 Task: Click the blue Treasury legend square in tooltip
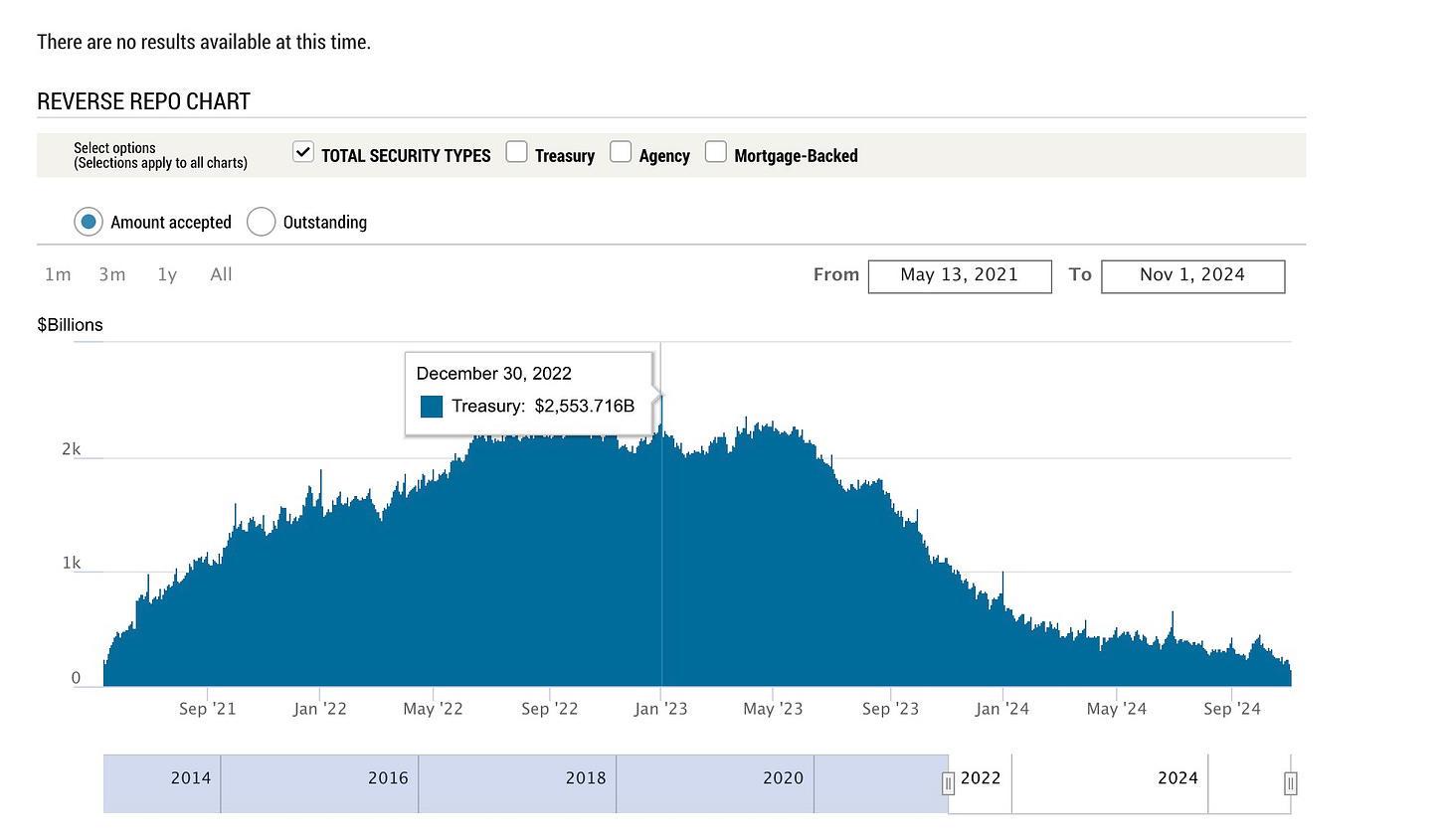click(x=432, y=407)
